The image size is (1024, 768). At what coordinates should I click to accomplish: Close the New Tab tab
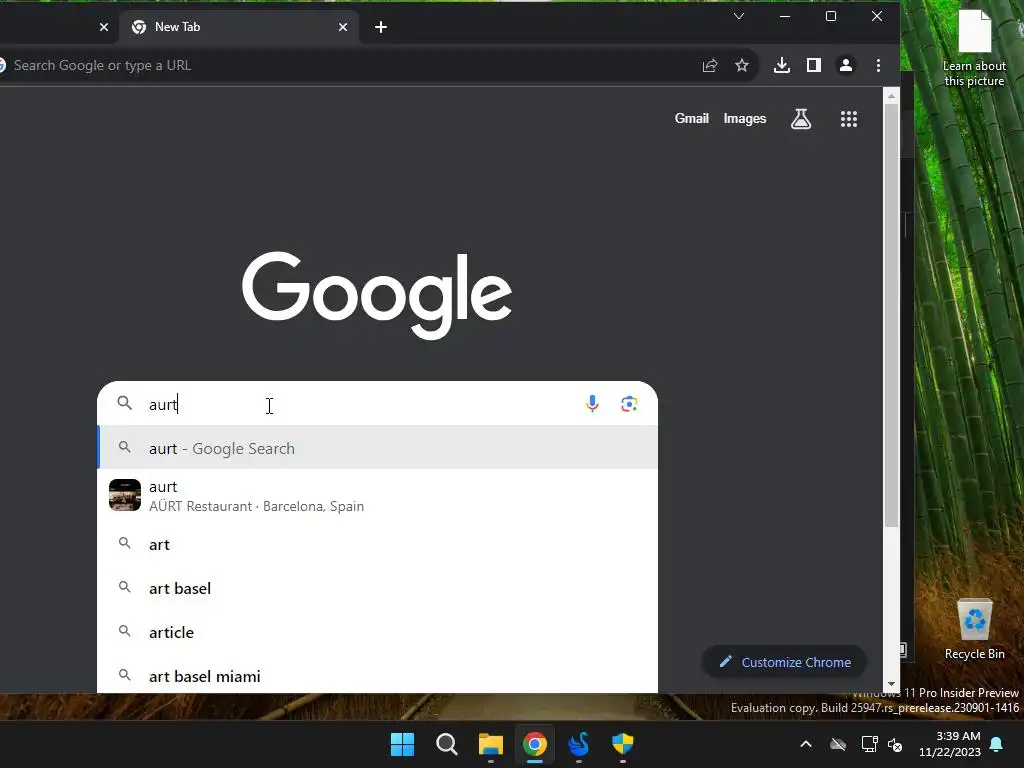[343, 27]
